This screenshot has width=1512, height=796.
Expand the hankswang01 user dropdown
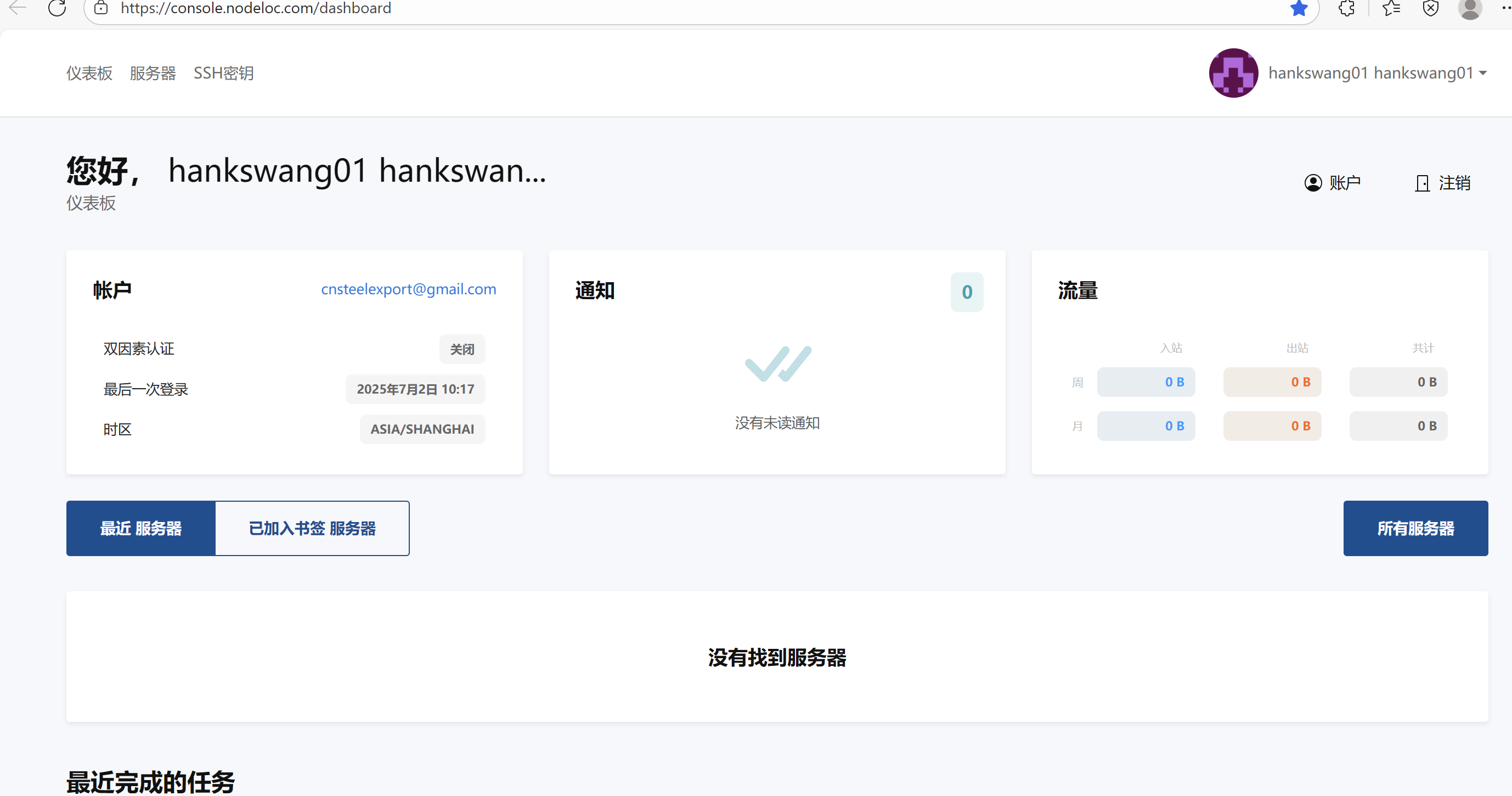point(1377,73)
